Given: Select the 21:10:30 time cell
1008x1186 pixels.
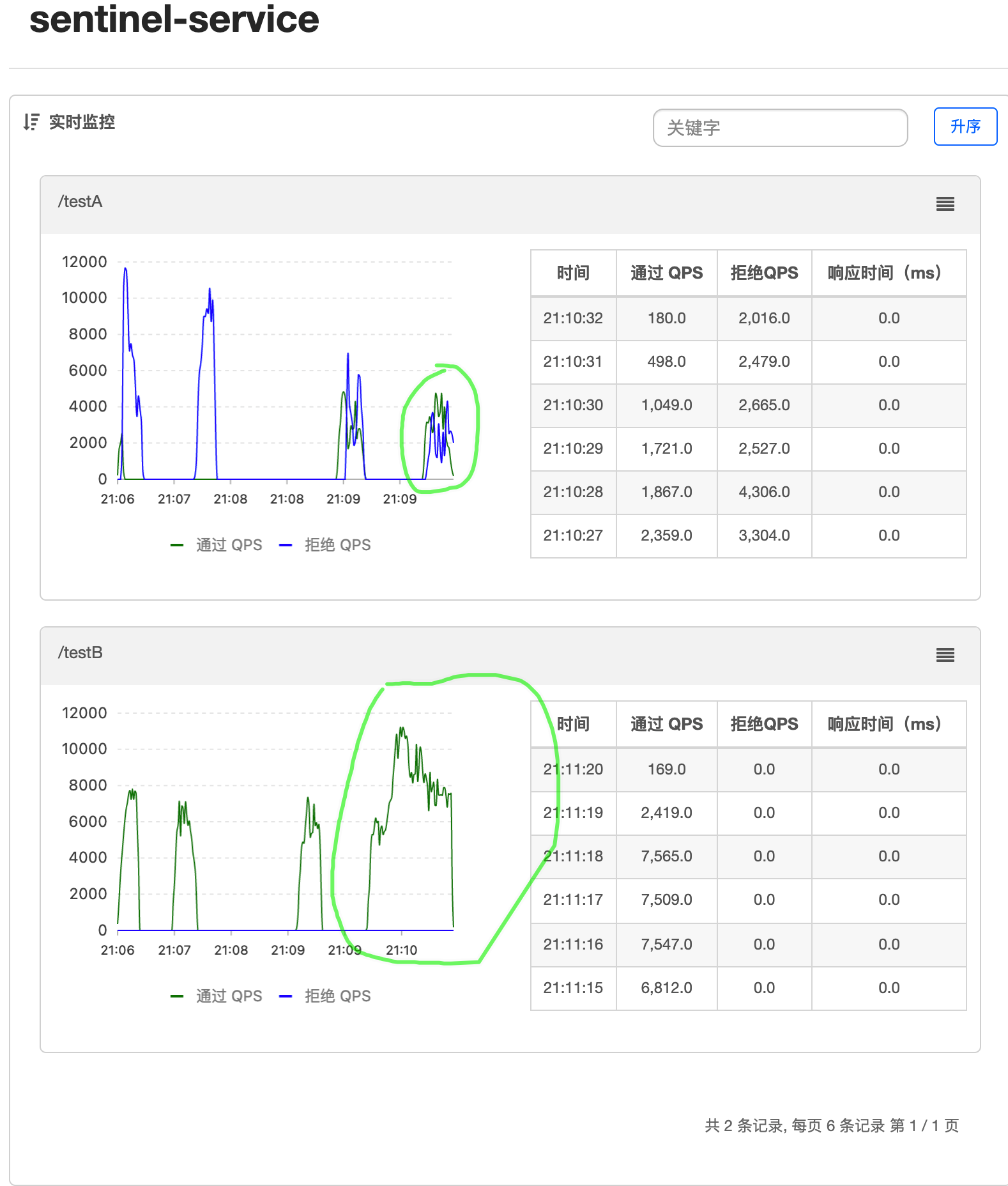Looking at the screenshot, I should pos(573,405).
